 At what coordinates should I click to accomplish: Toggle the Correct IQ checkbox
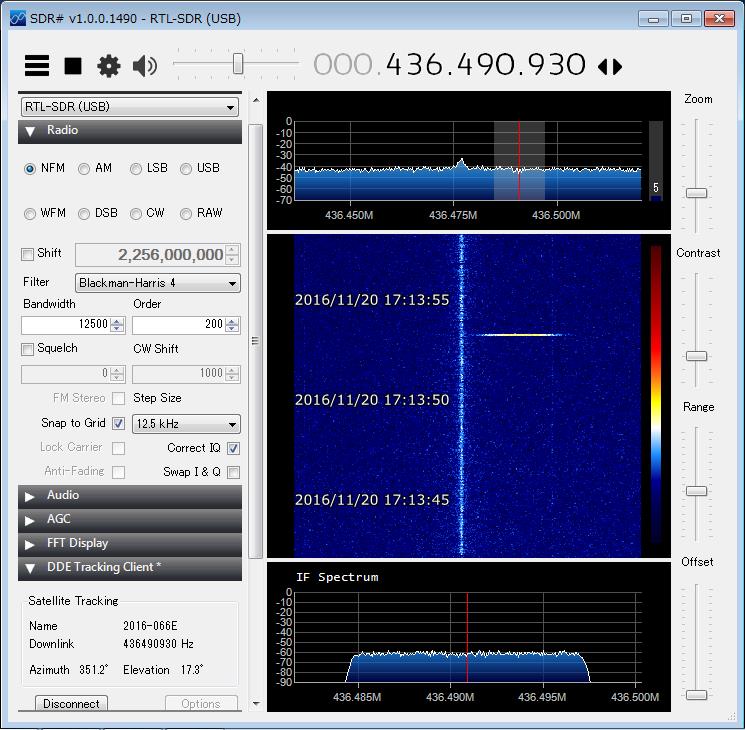(x=233, y=448)
